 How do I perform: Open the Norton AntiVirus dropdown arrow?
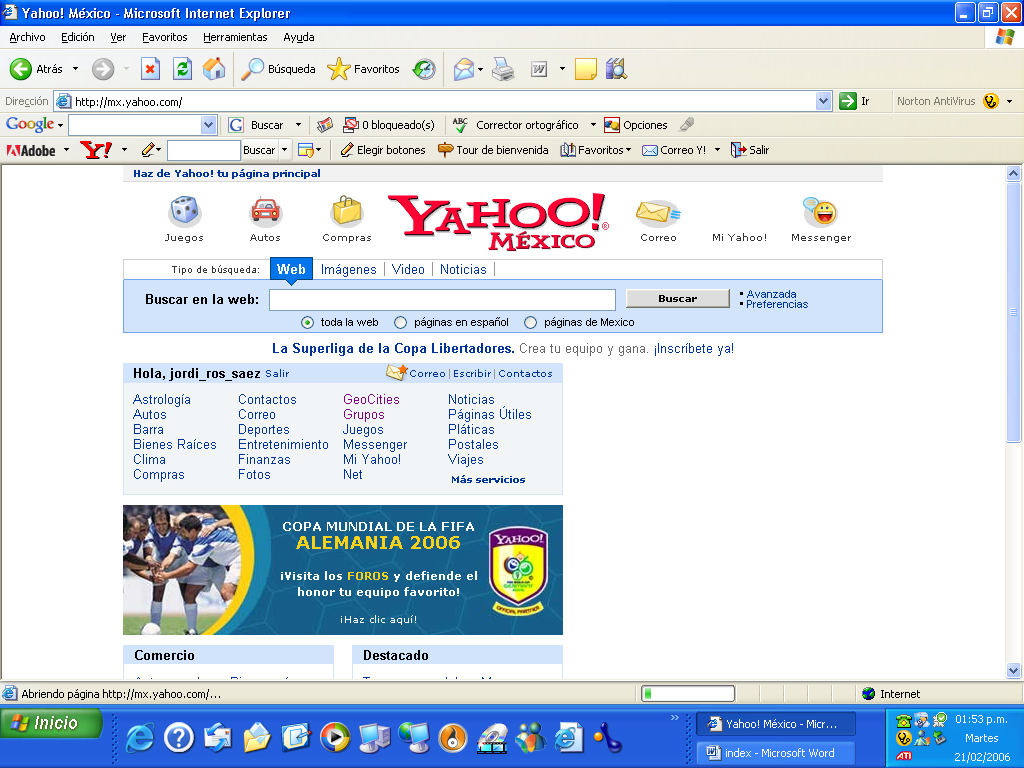[x=1010, y=101]
